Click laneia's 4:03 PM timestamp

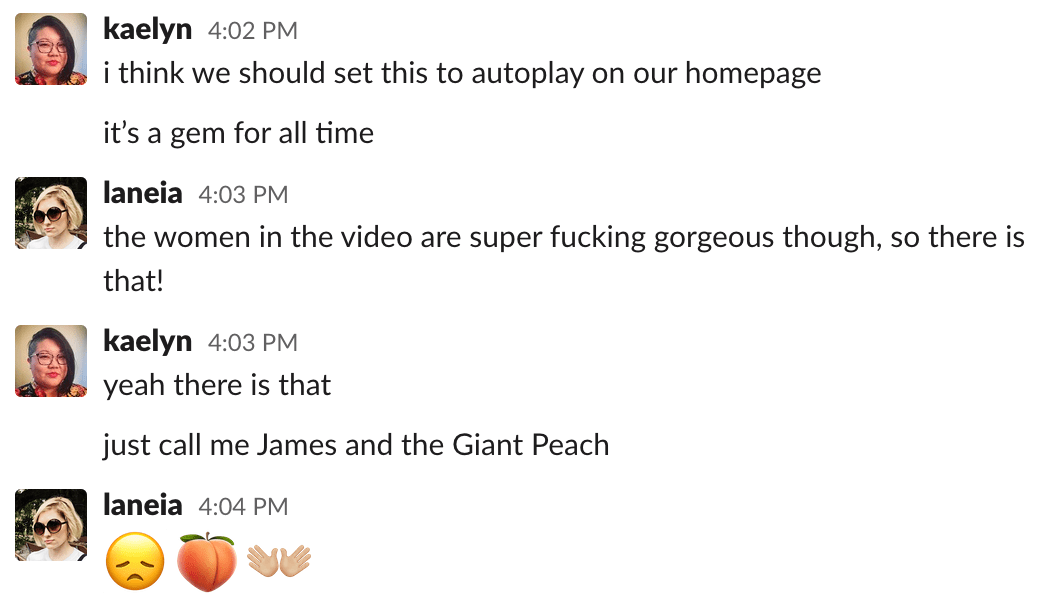243,195
